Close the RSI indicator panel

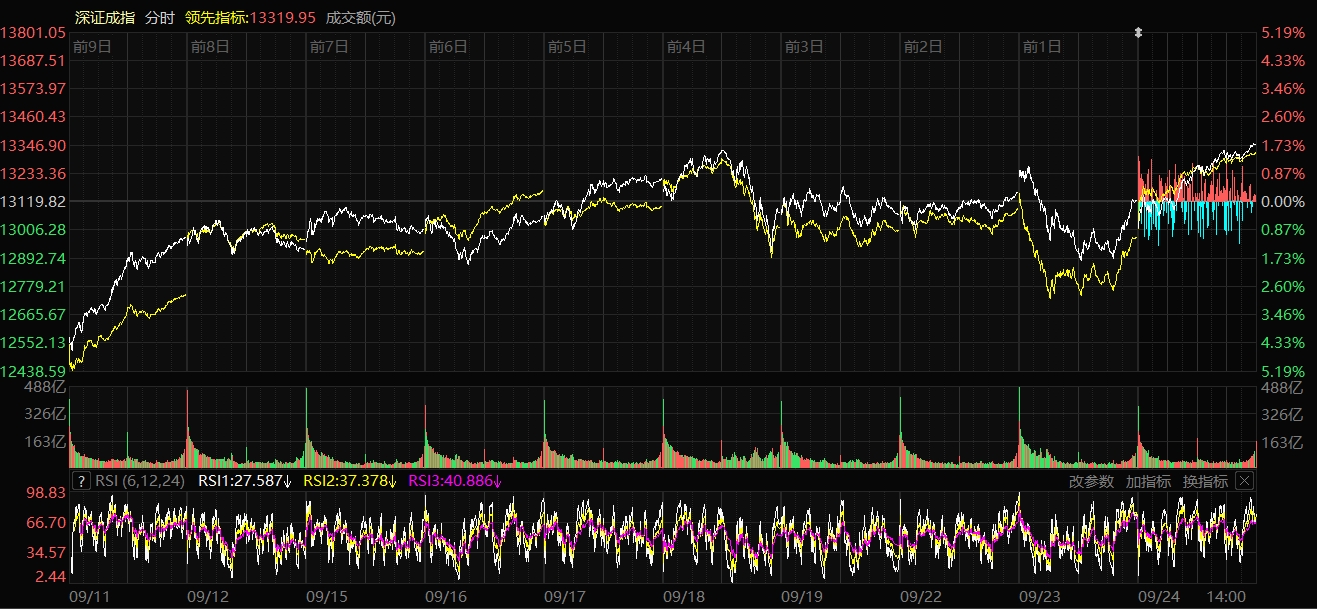(x=1243, y=481)
